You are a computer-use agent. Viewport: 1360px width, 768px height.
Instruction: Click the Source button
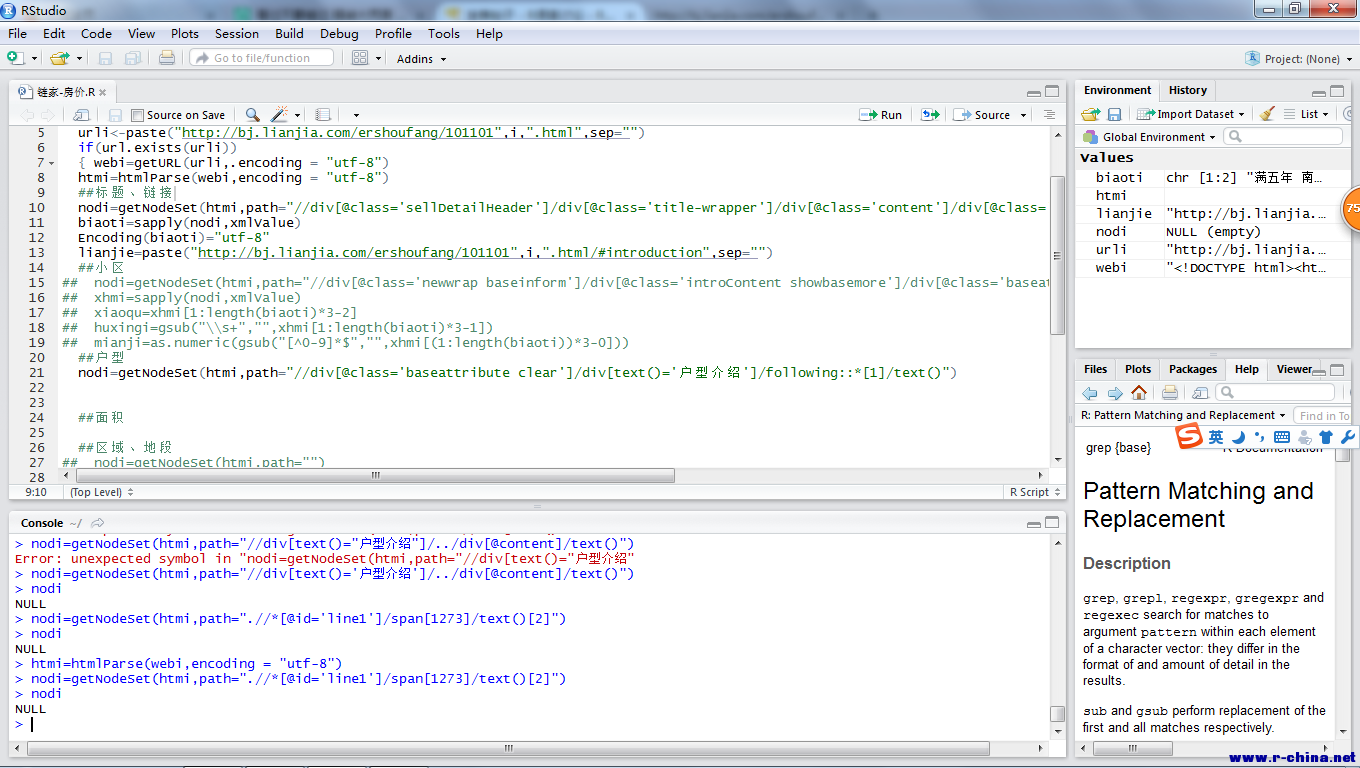coord(983,115)
